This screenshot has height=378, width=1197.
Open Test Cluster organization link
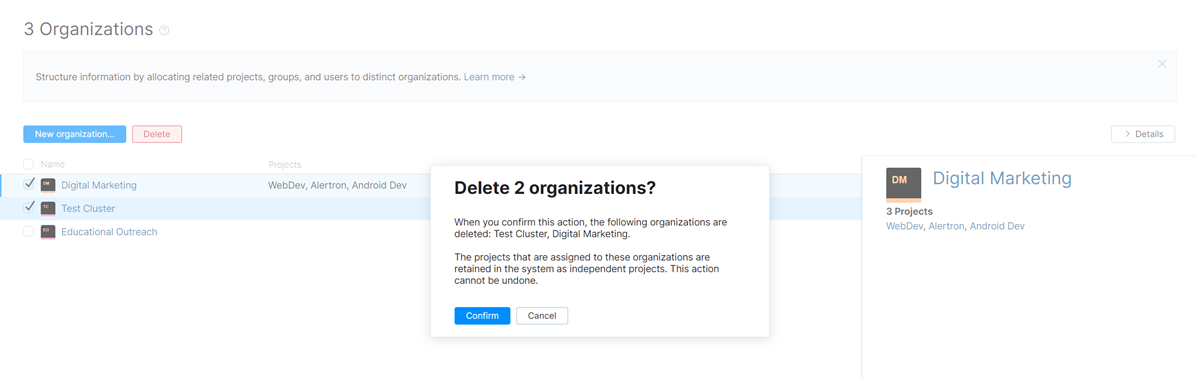click(89, 208)
